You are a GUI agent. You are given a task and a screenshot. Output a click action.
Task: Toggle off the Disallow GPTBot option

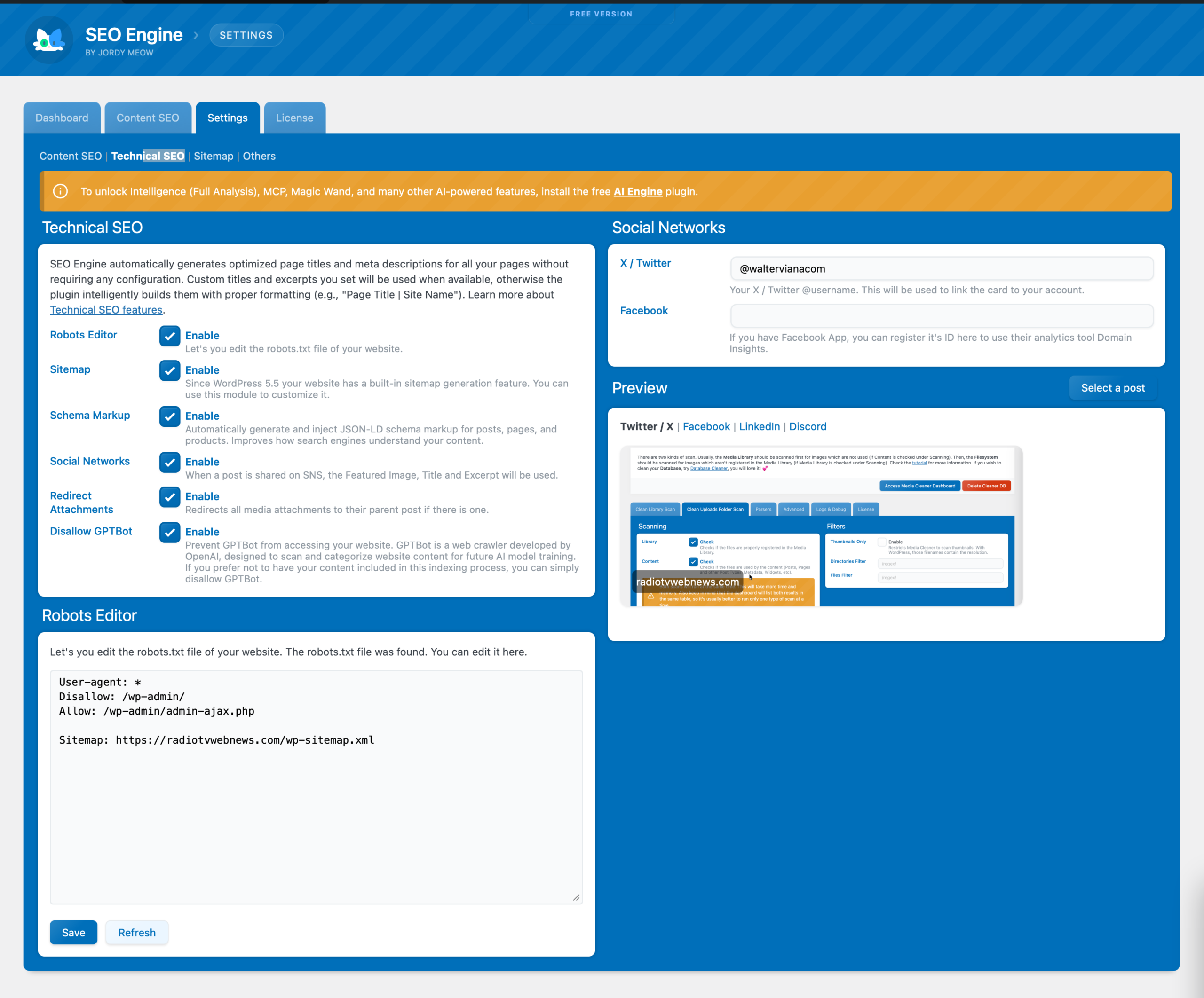coord(169,532)
